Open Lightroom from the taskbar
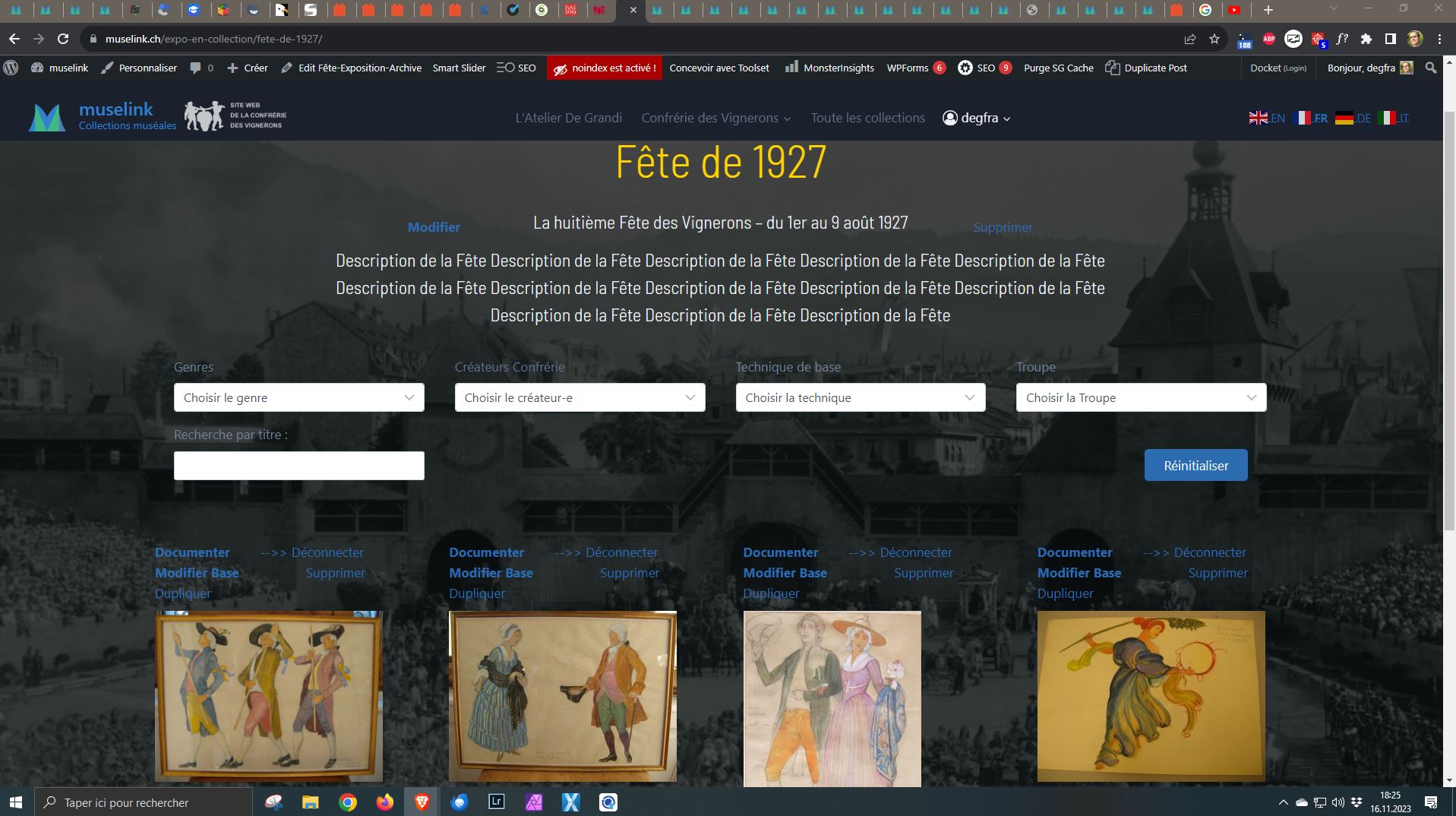This screenshot has width=1456, height=816. (x=497, y=802)
